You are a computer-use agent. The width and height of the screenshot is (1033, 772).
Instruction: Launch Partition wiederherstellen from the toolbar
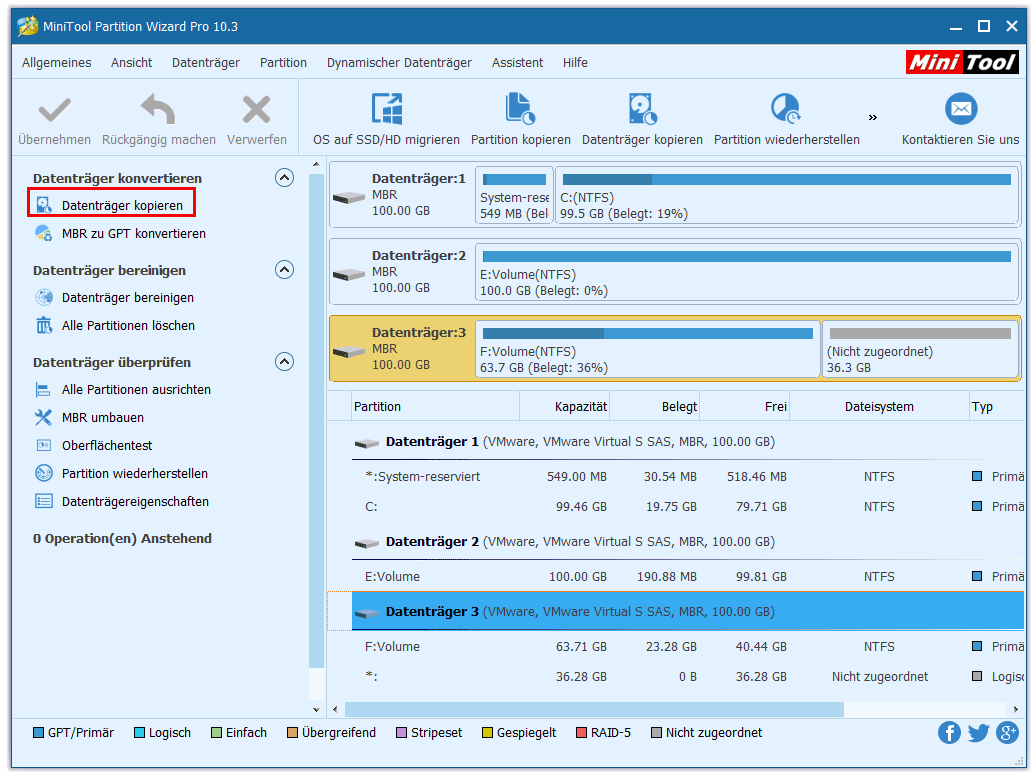point(786,109)
